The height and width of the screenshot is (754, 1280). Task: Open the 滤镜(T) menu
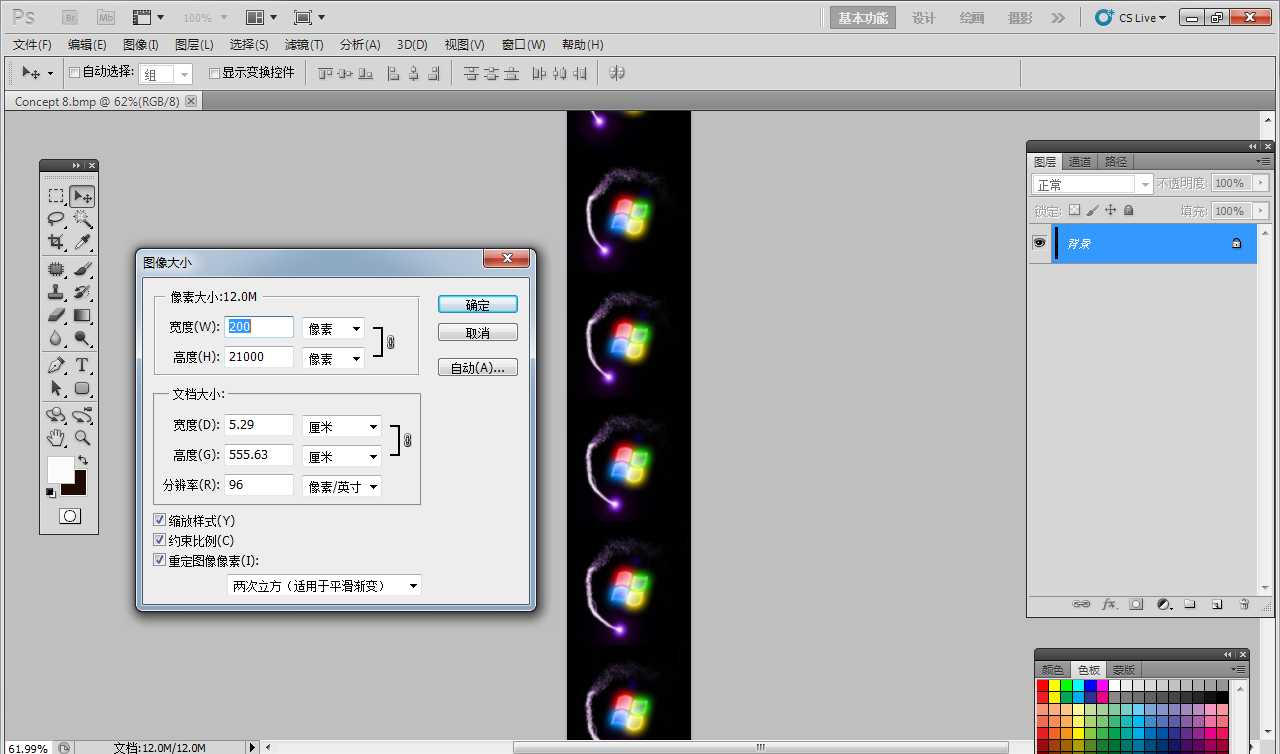304,44
